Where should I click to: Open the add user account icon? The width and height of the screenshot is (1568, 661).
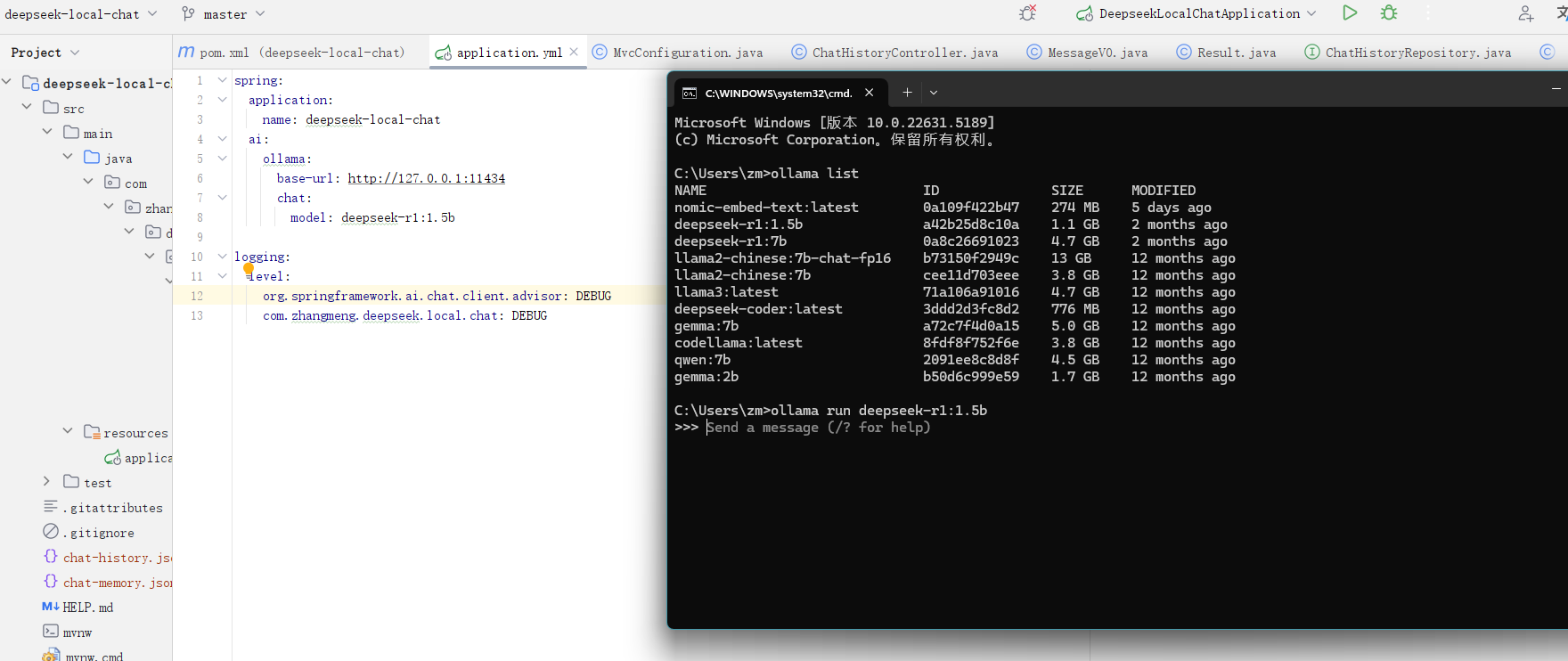(1525, 13)
